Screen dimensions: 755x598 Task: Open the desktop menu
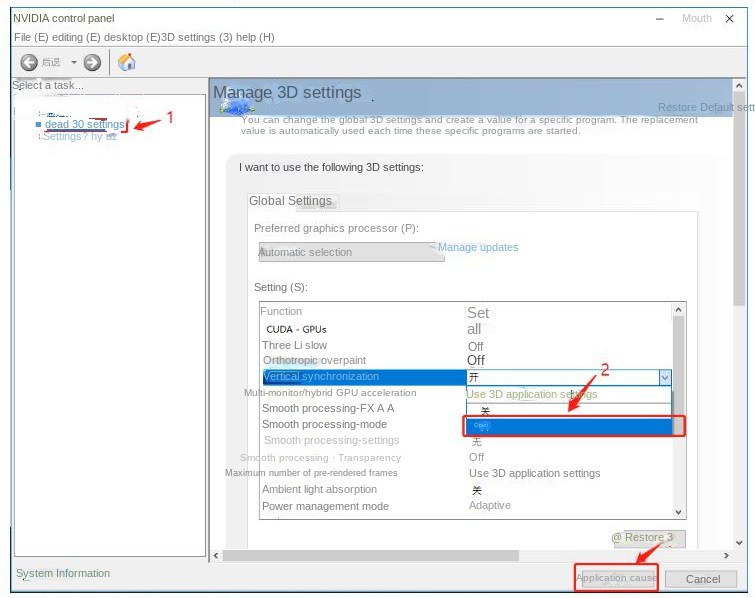pyautogui.click(x=131, y=37)
